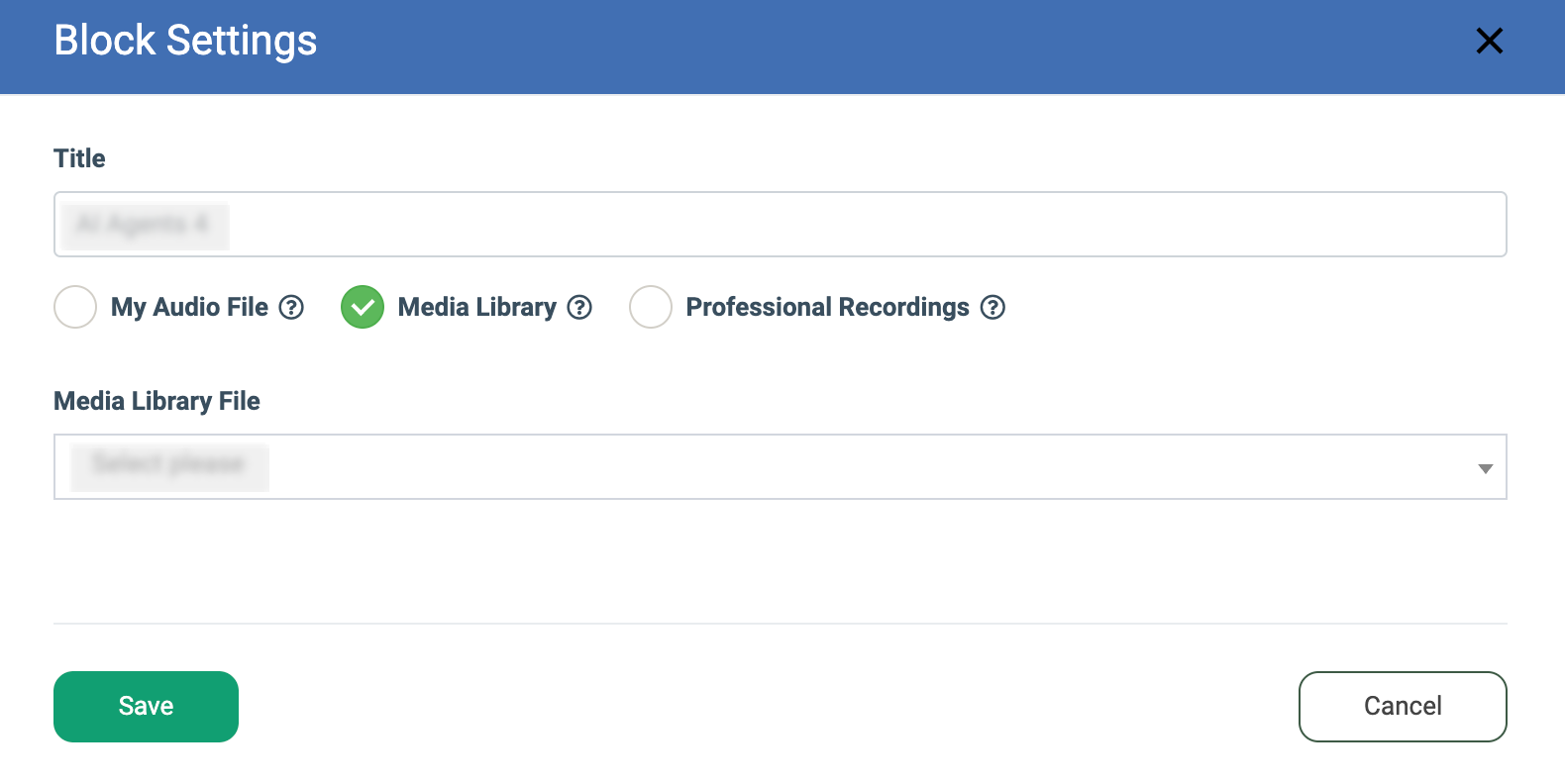Toggle the green Media Library radio button
1565x784 pixels.
click(x=363, y=307)
